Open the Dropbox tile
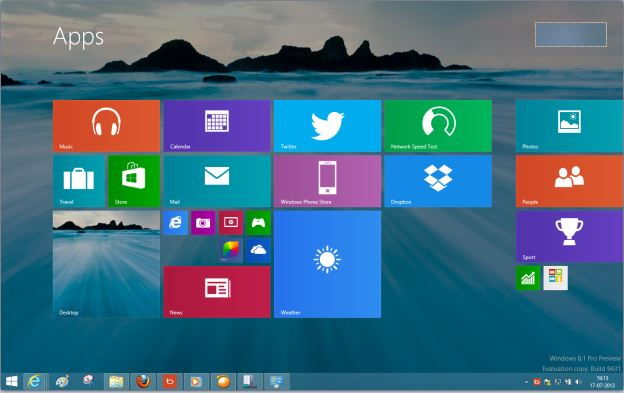The height and width of the screenshot is (393, 624). [x=438, y=181]
